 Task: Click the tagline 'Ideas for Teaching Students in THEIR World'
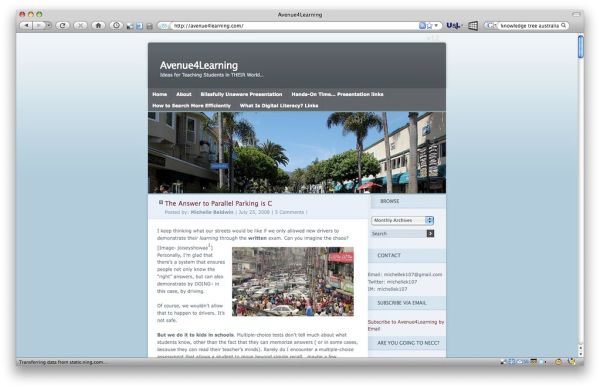click(x=211, y=75)
